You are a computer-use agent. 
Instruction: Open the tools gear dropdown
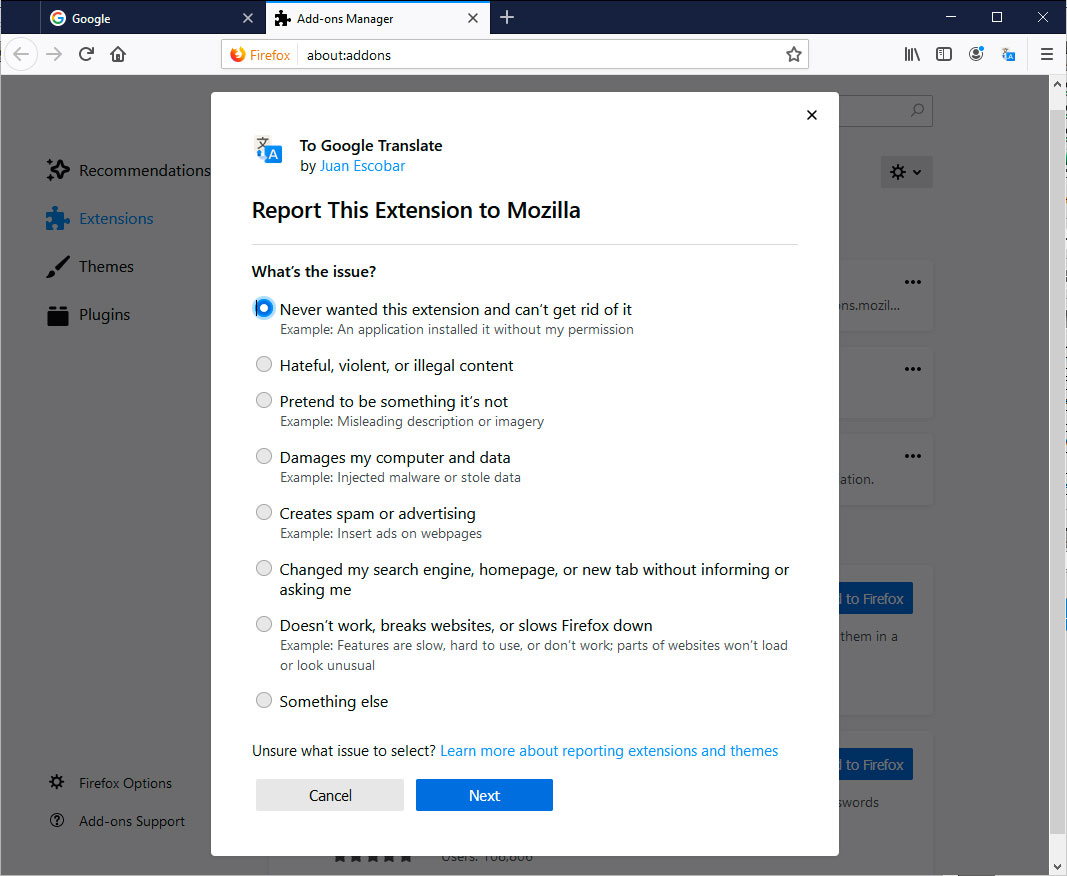[906, 172]
